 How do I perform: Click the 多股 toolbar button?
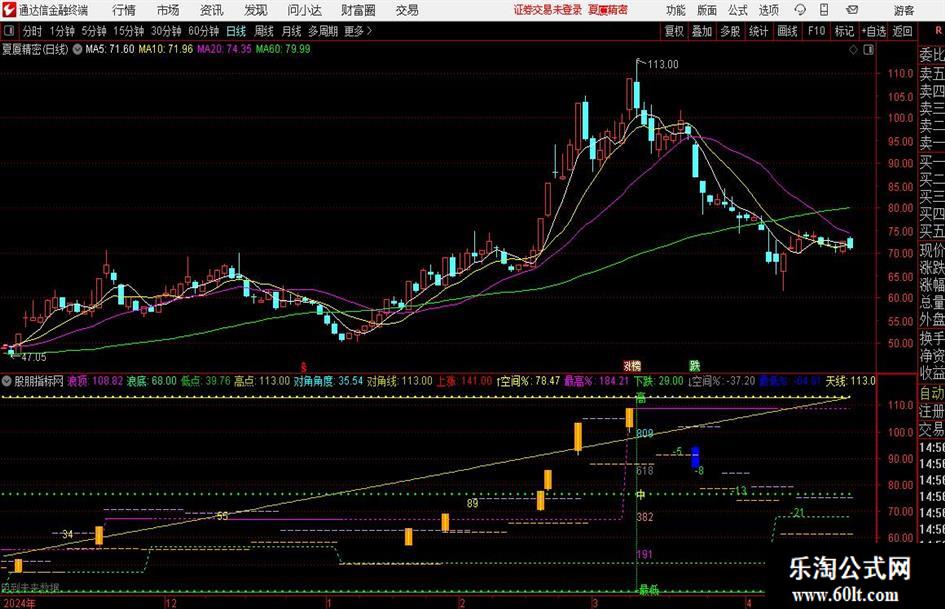(x=730, y=31)
